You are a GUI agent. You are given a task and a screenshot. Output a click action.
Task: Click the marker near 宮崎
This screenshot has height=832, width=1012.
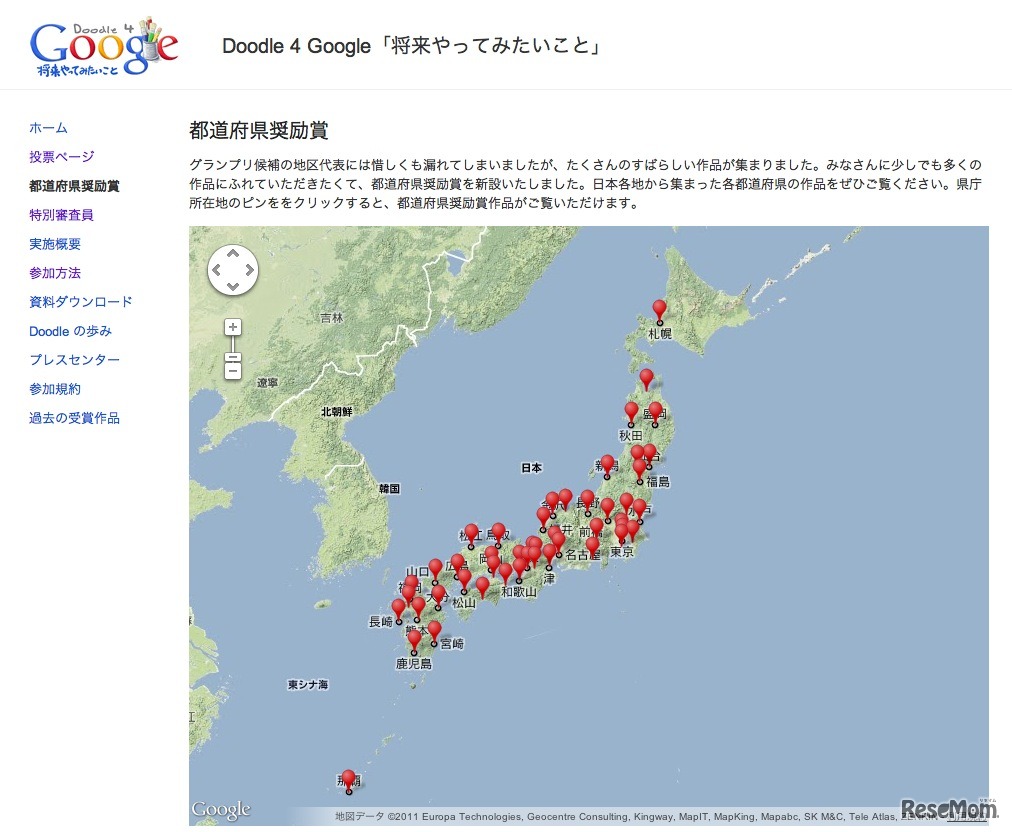pyautogui.click(x=434, y=630)
